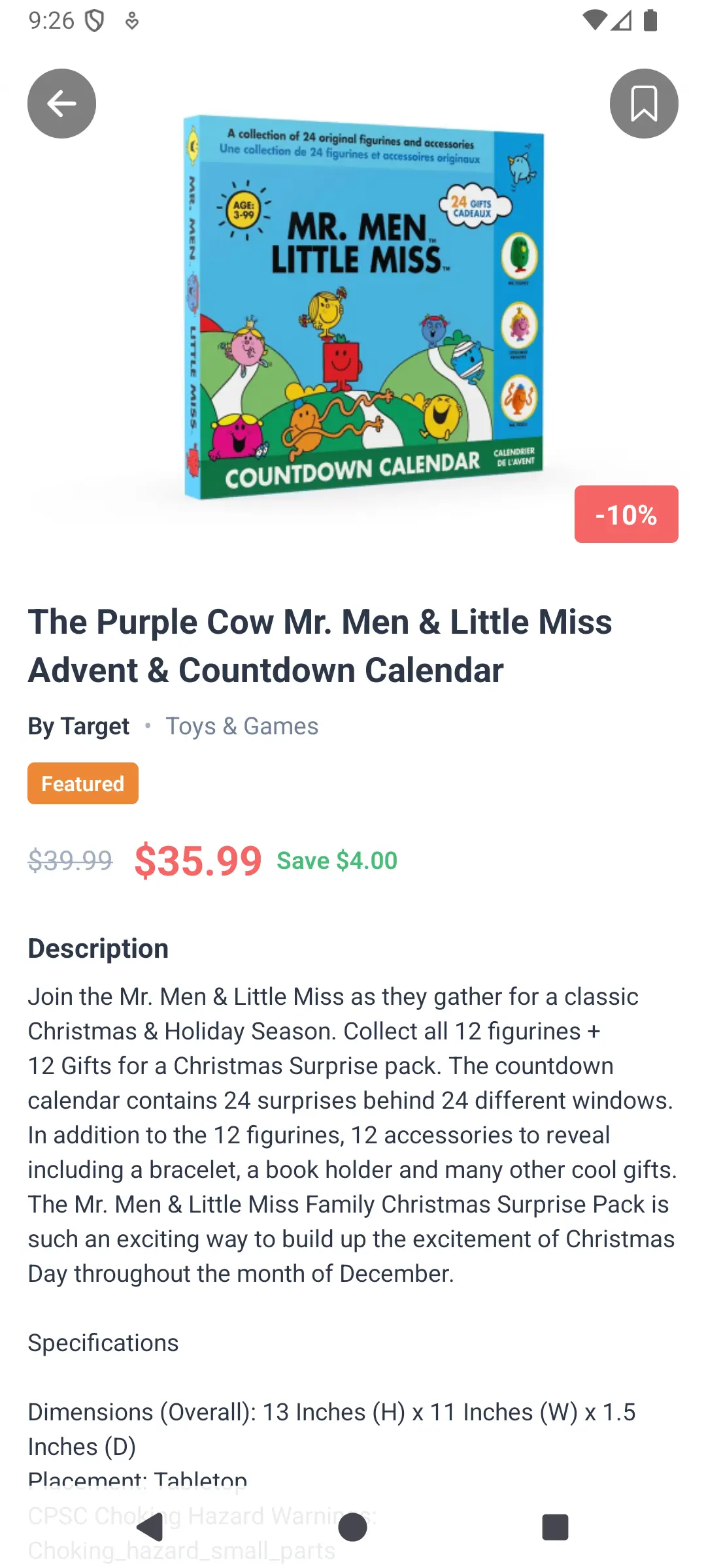The width and height of the screenshot is (706, 1568).
Task: Tap the Featured tag
Action: 83,783
